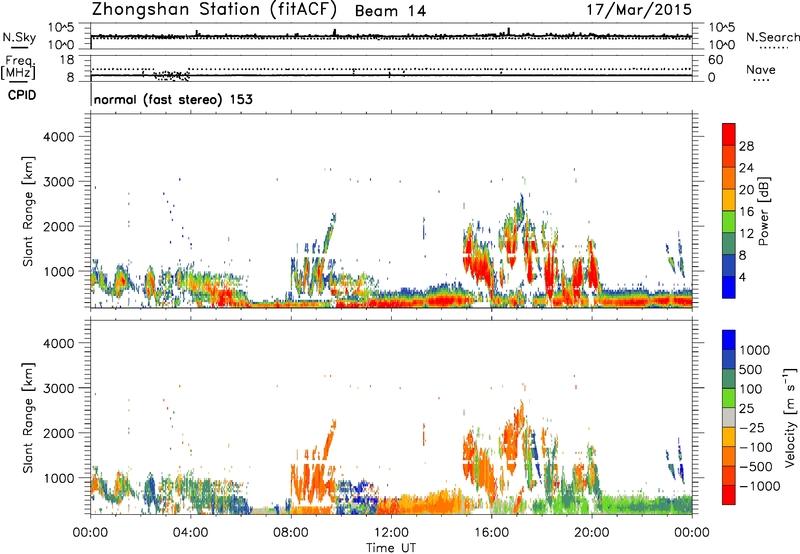Viewport: 800px width, 554px height.
Task: Click the 'Power [dB]' colorbar label
Action: tap(764, 212)
